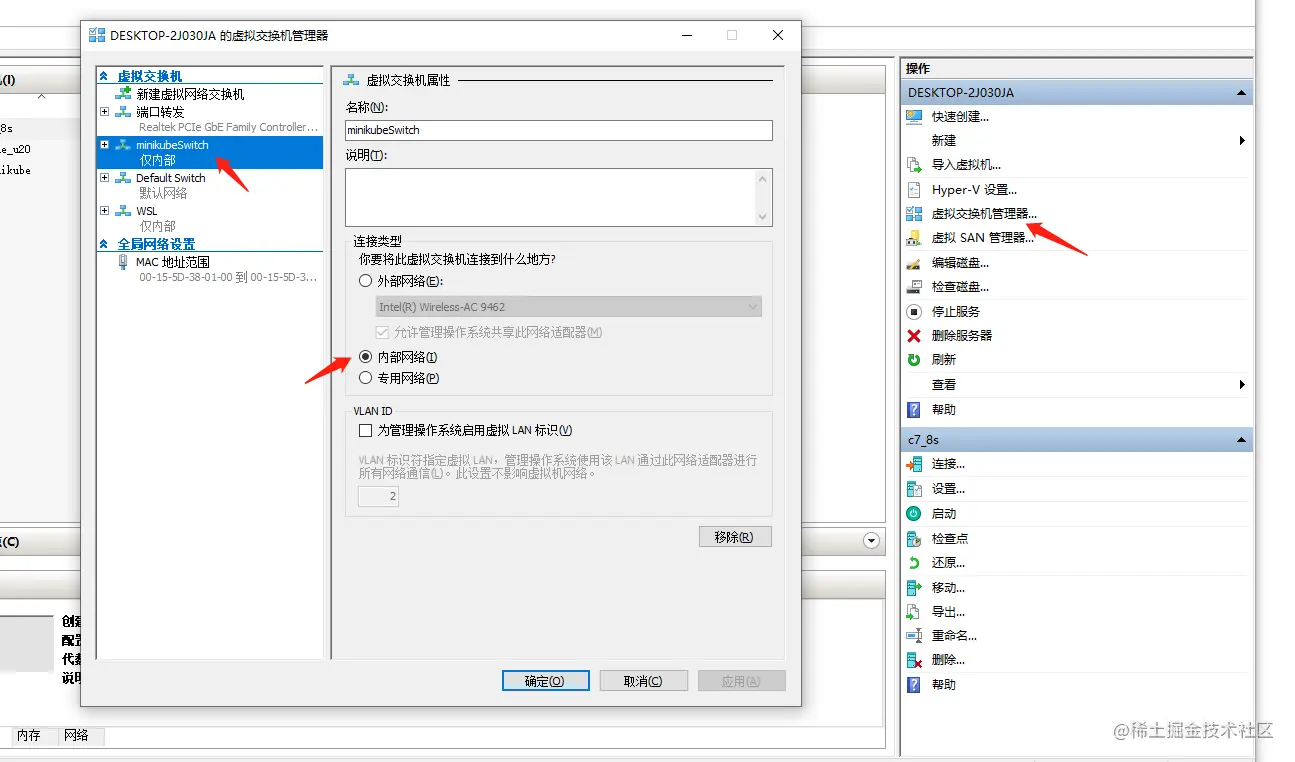Collapse the 虚拟交换机 section header
Viewport: 1295px width, 762px height.
(104, 76)
